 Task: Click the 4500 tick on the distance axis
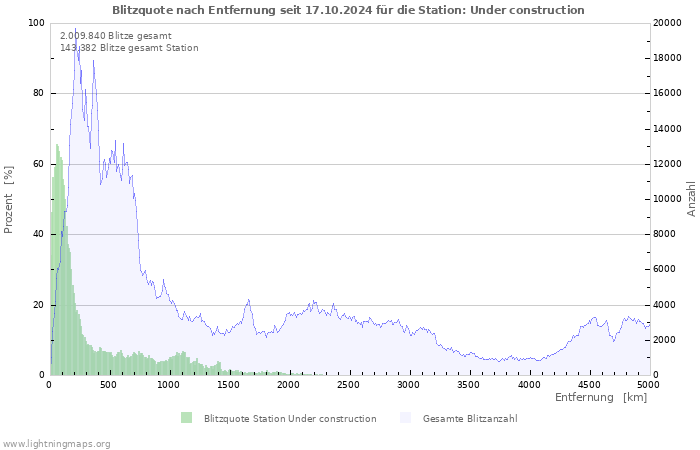point(587,384)
